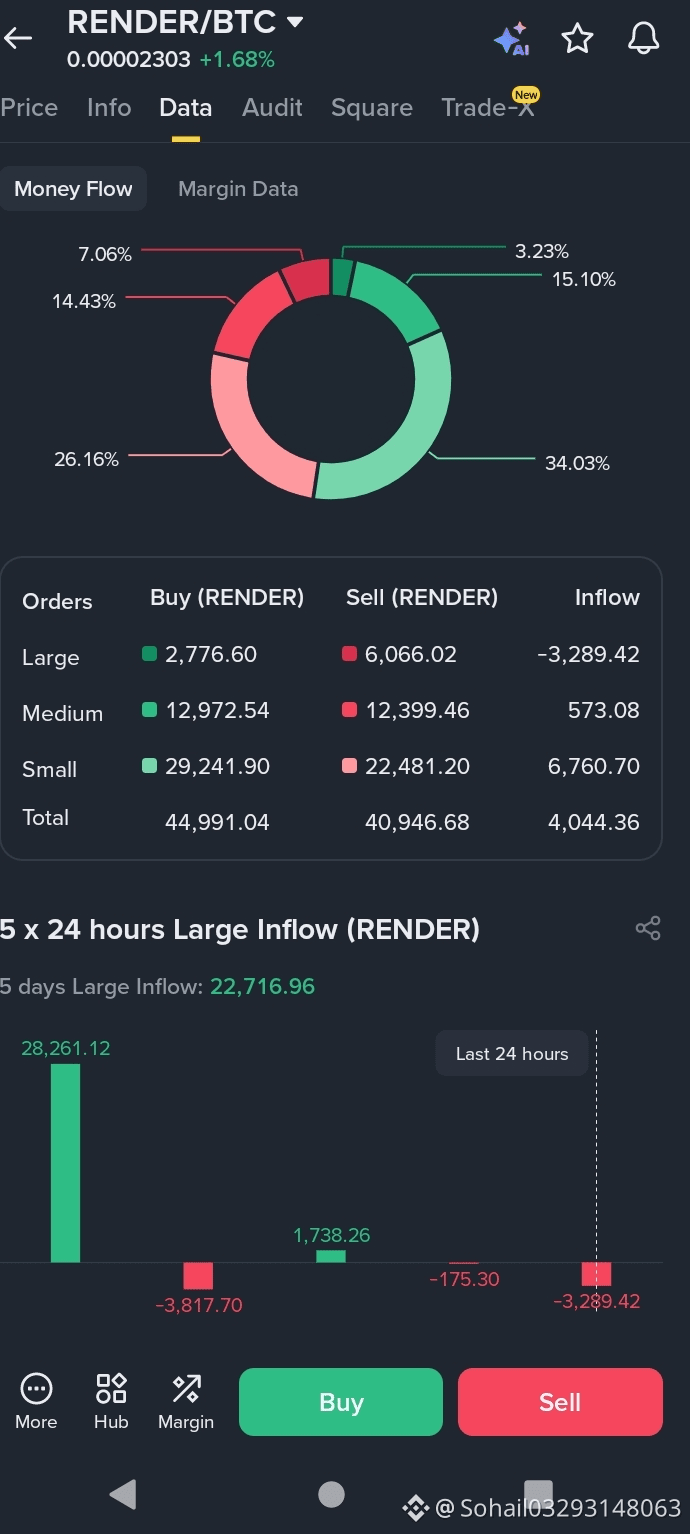Tap the Large buy value 2,776.60
The height and width of the screenshot is (1534, 690).
pos(211,654)
